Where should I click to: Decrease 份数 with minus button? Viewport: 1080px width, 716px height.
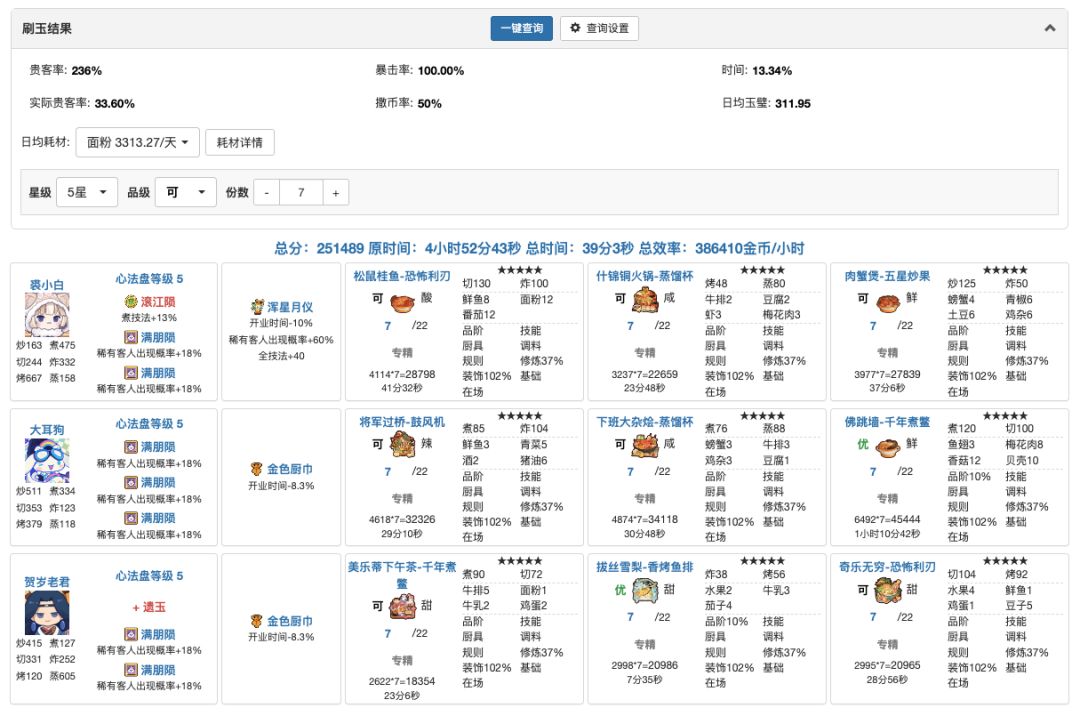(266, 192)
